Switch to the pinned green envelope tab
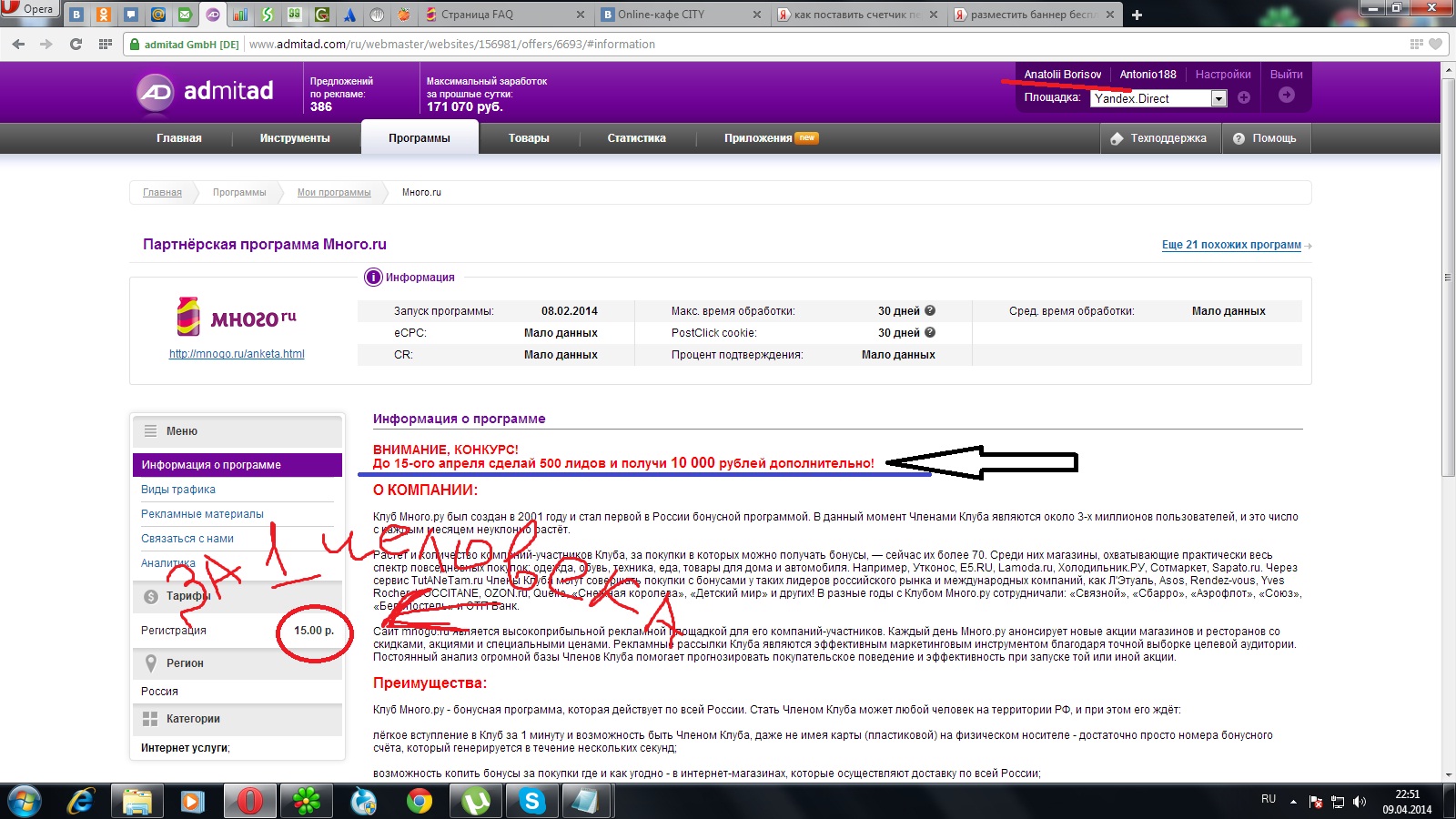 [186, 15]
